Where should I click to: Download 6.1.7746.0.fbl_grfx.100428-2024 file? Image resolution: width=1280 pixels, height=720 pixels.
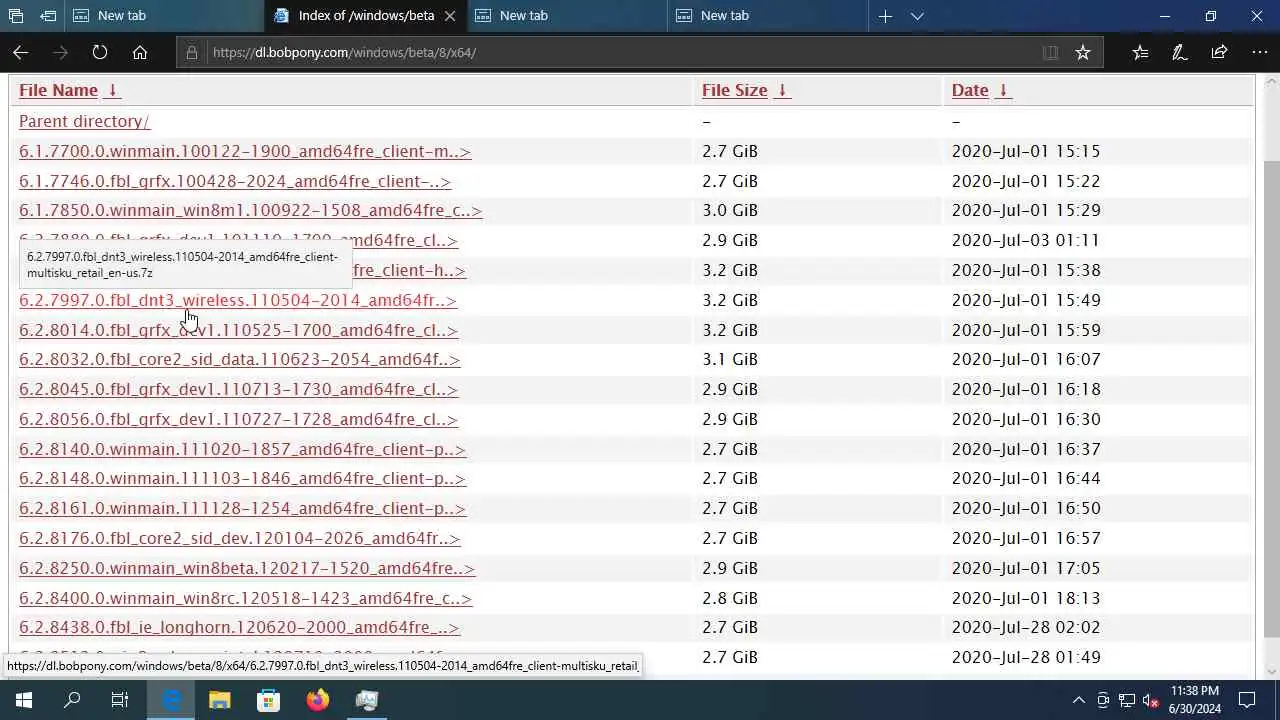235,181
